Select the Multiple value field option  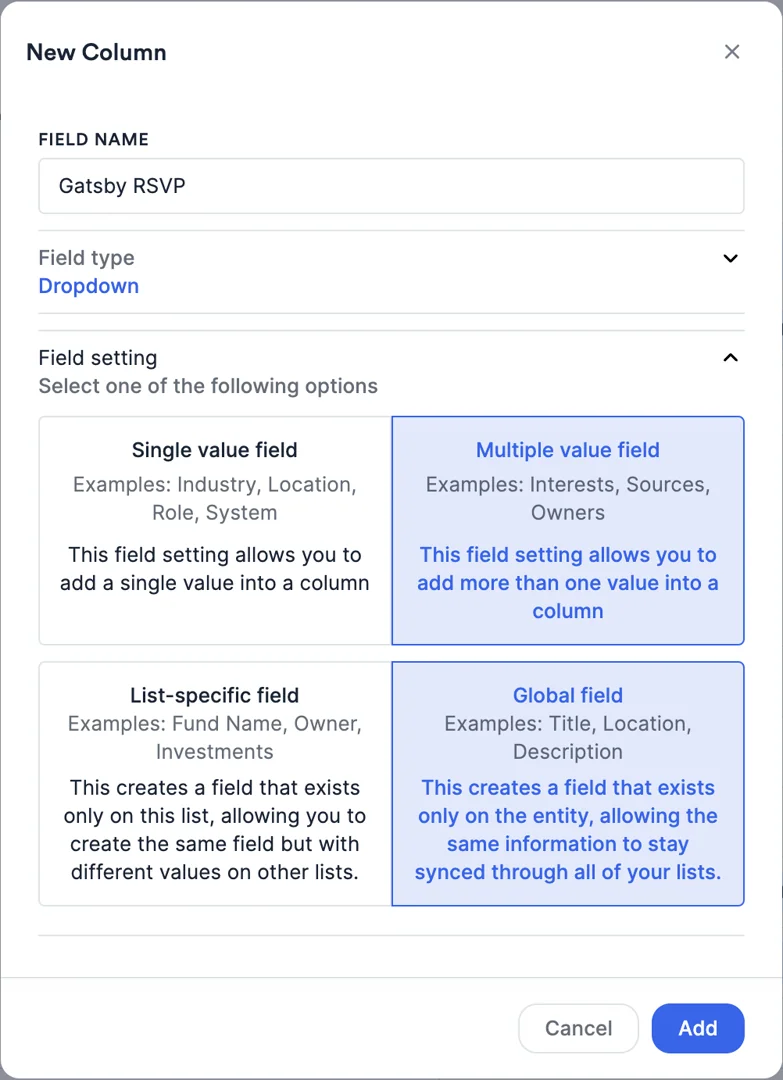coord(567,530)
